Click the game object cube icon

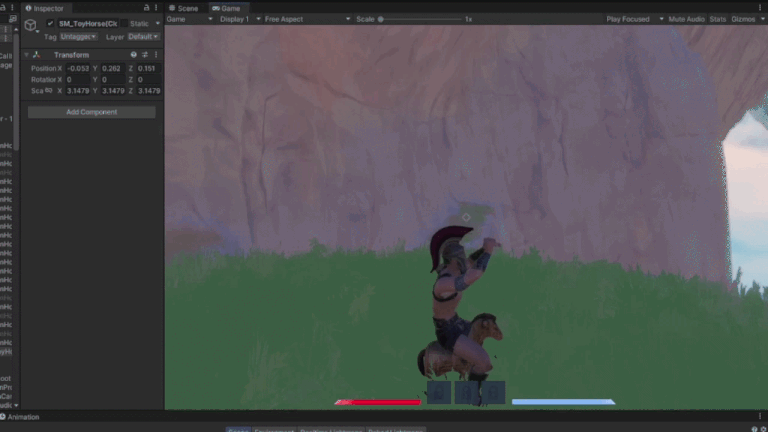[x=30, y=25]
